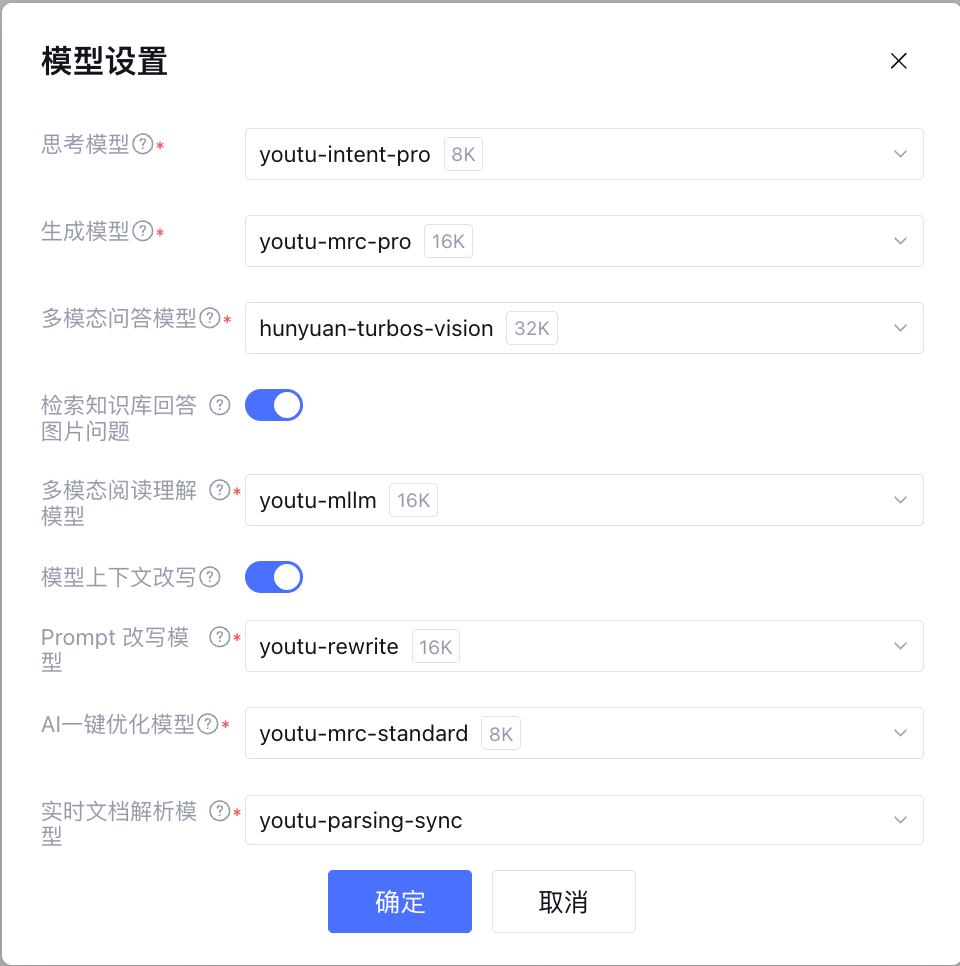
Task: Expand the 生成模型 youtu-mrc-pro dropdown
Action: click(583, 241)
